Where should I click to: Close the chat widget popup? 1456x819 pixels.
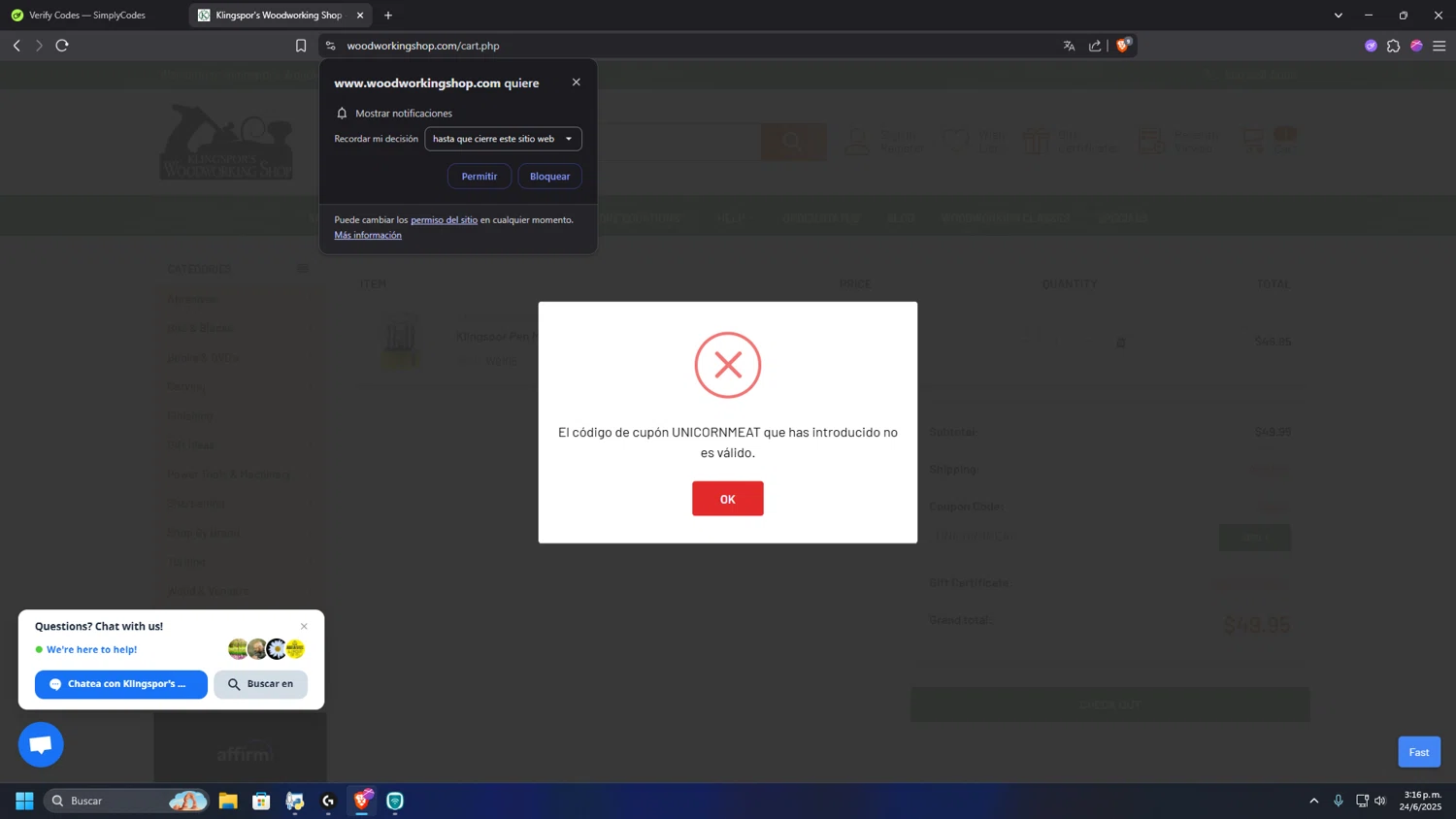click(304, 627)
